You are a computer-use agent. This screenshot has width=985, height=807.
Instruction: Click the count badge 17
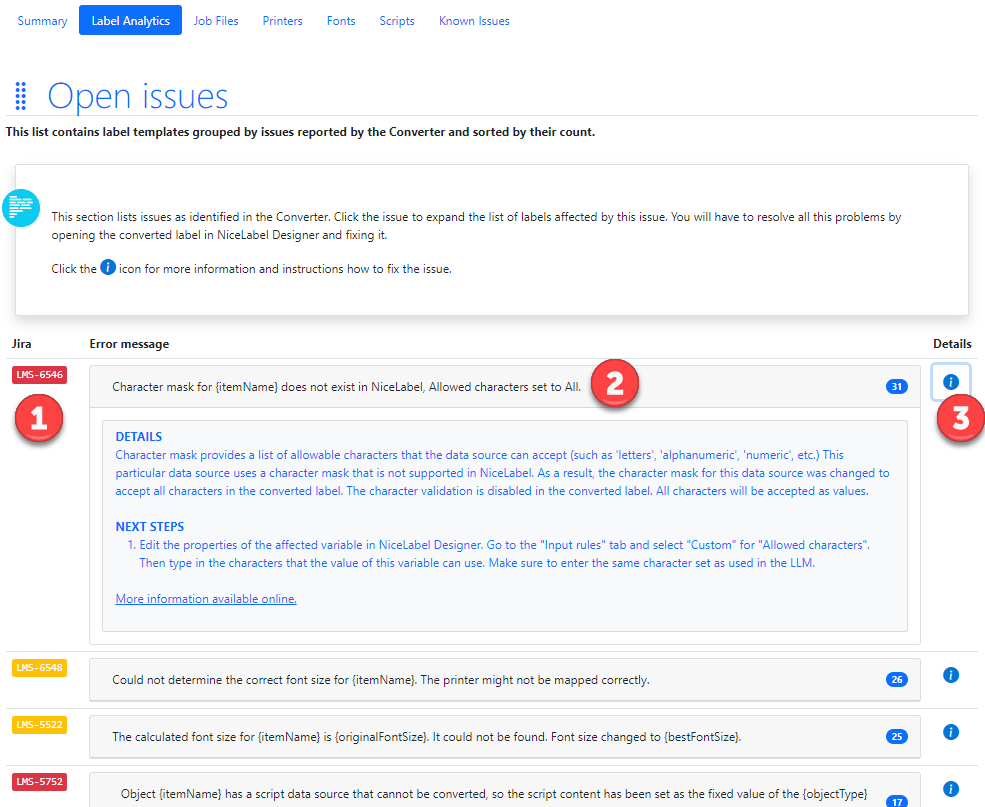[897, 802]
